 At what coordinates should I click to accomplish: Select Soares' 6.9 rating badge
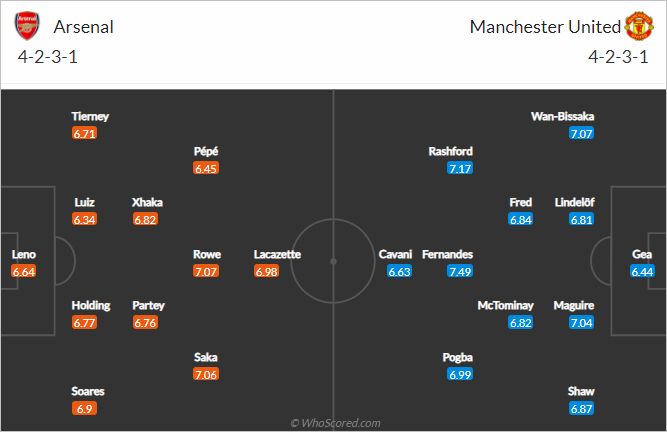84,409
